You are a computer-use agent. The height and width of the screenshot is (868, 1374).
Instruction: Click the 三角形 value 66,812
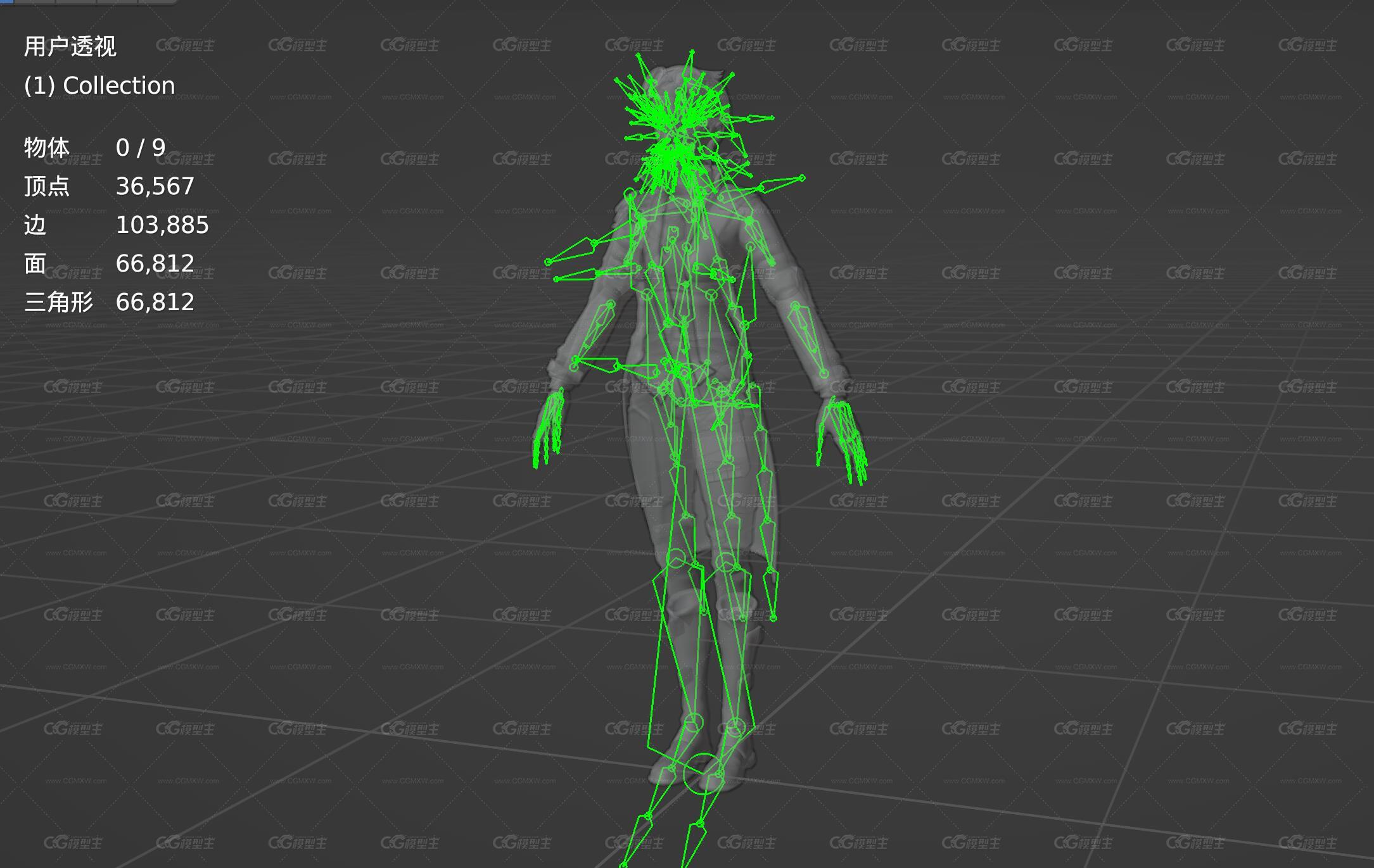click(155, 303)
